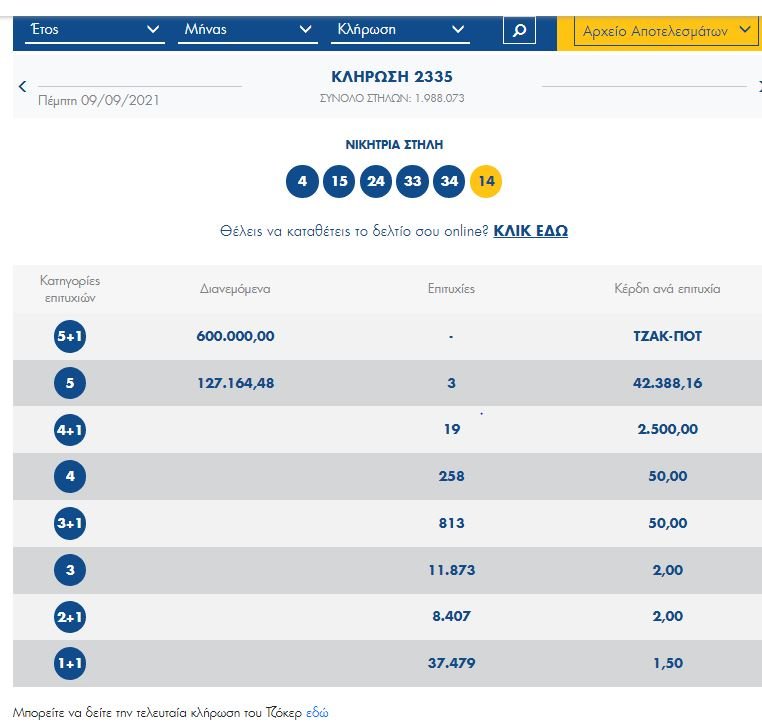This screenshot has width=762, height=728.
Task: Click the 1+1 category badge
Action: coord(70,664)
